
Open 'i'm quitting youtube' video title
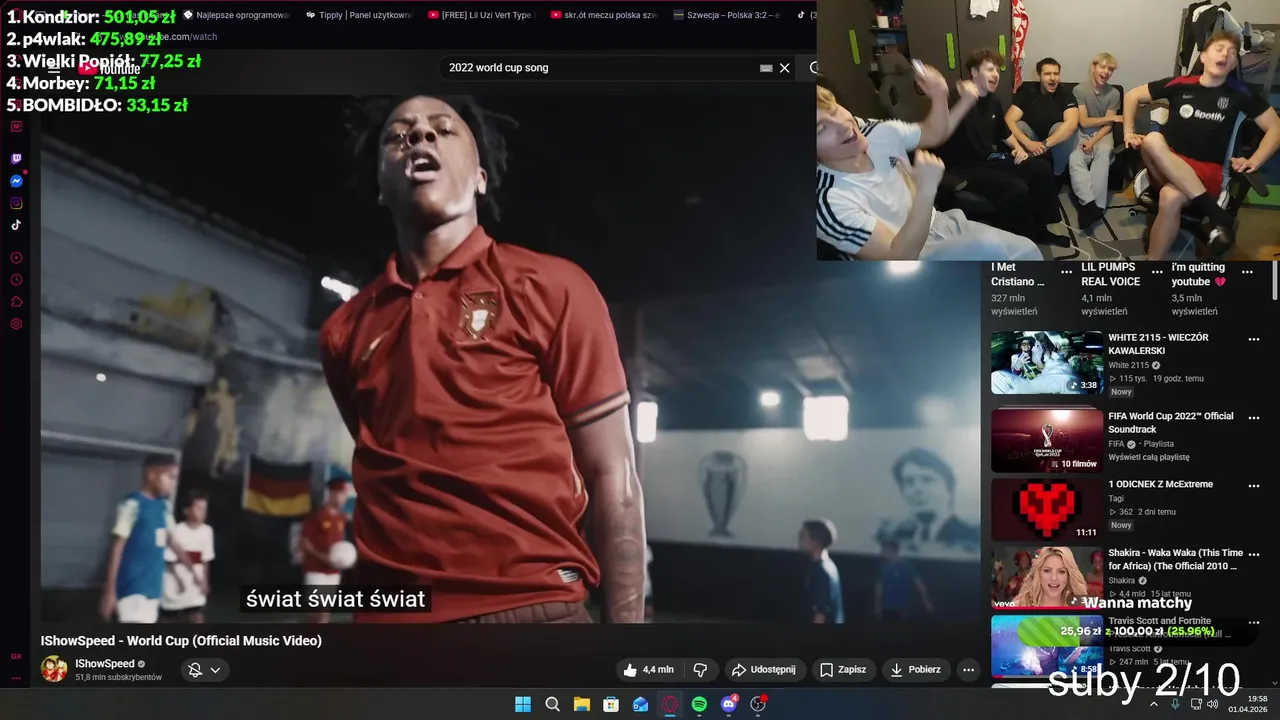coord(1199,275)
